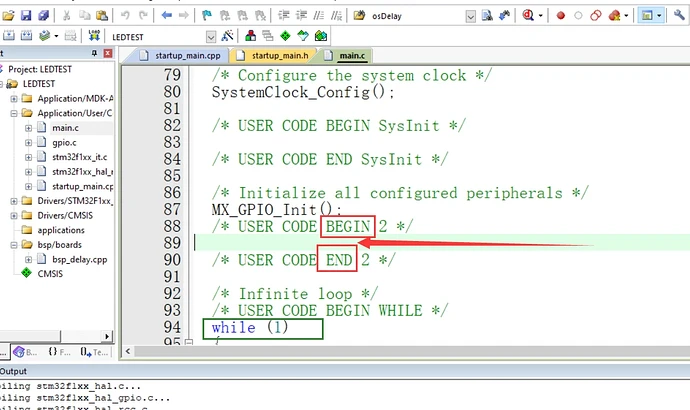The height and width of the screenshot is (410, 690).
Task: Expand the gpio.c file node
Action: [27, 142]
